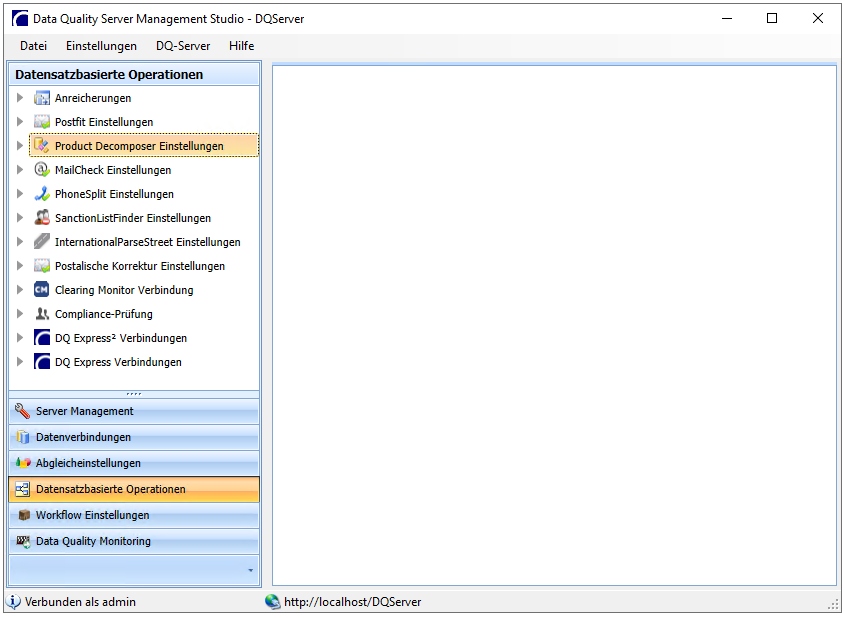This screenshot has height=618, width=845.
Task: Expand DQ Express² Verbindungen node
Action: (x=20, y=337)
